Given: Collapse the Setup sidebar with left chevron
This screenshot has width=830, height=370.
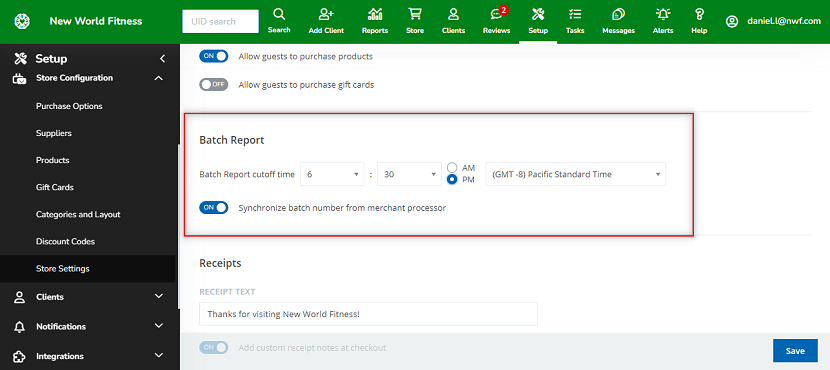Looking at the screenshot, I should tap(163, 58).
